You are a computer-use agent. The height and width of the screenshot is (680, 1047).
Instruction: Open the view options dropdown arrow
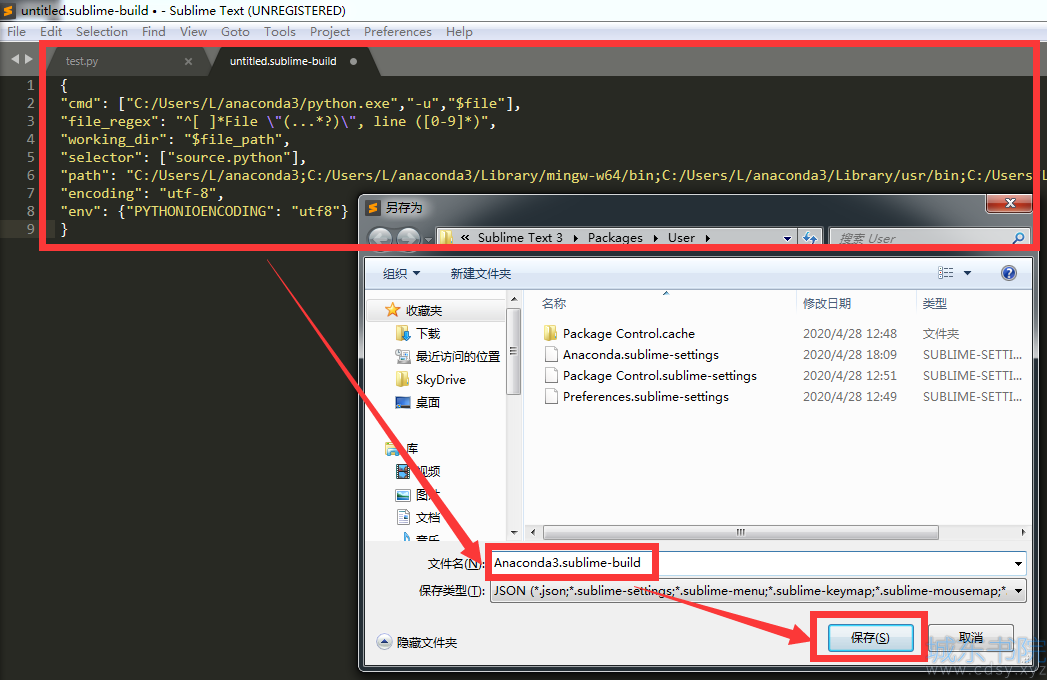click(x=967, y=273)
